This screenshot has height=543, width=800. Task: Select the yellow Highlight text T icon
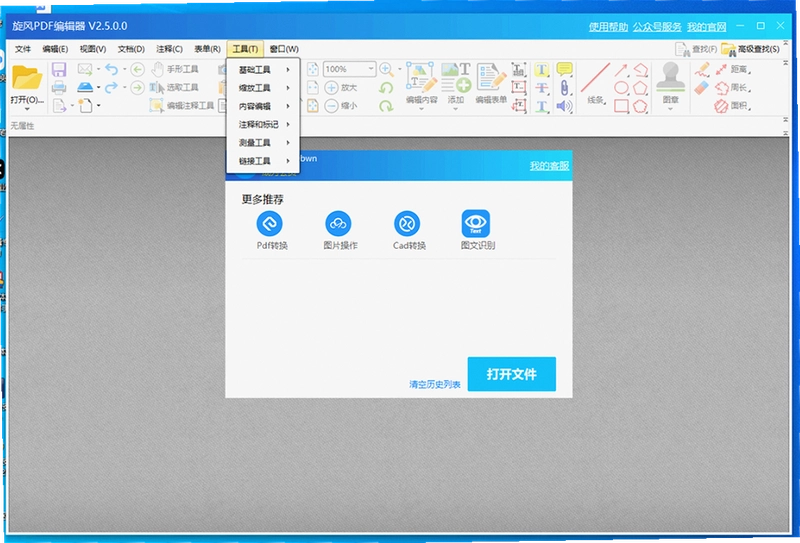click(x=542, y=69)
